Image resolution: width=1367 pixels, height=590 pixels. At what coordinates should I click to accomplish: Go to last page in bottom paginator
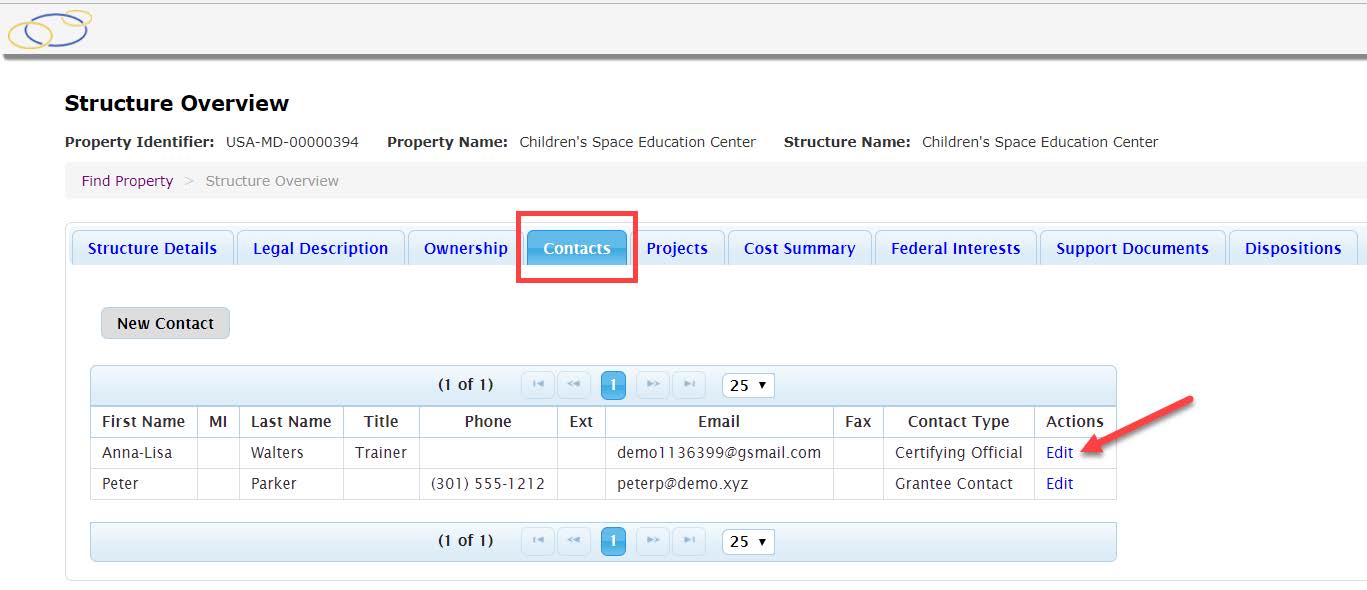[689, 541]
